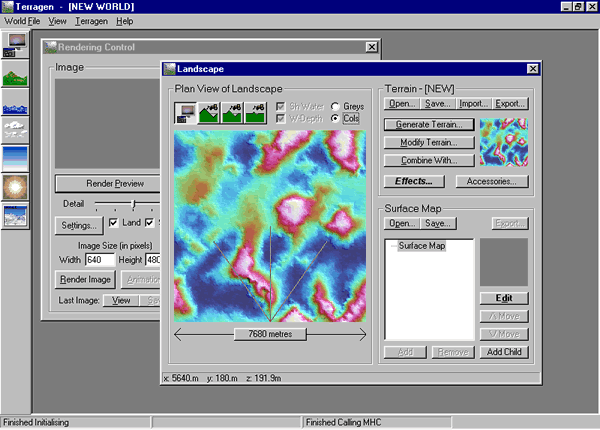600x430 pixels.
Task: Click the Landscape window title bar icon
Action: (x=169, y=69)
